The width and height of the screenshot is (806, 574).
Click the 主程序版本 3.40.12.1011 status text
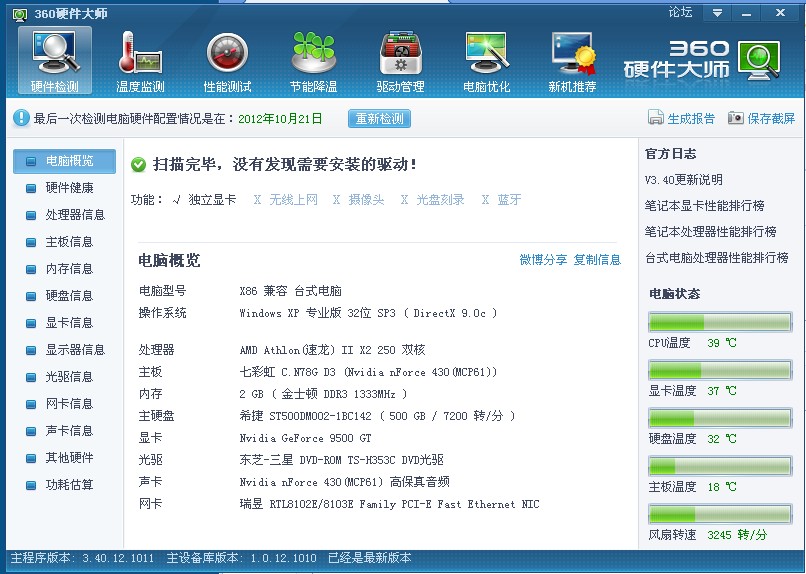pos(82,558)
